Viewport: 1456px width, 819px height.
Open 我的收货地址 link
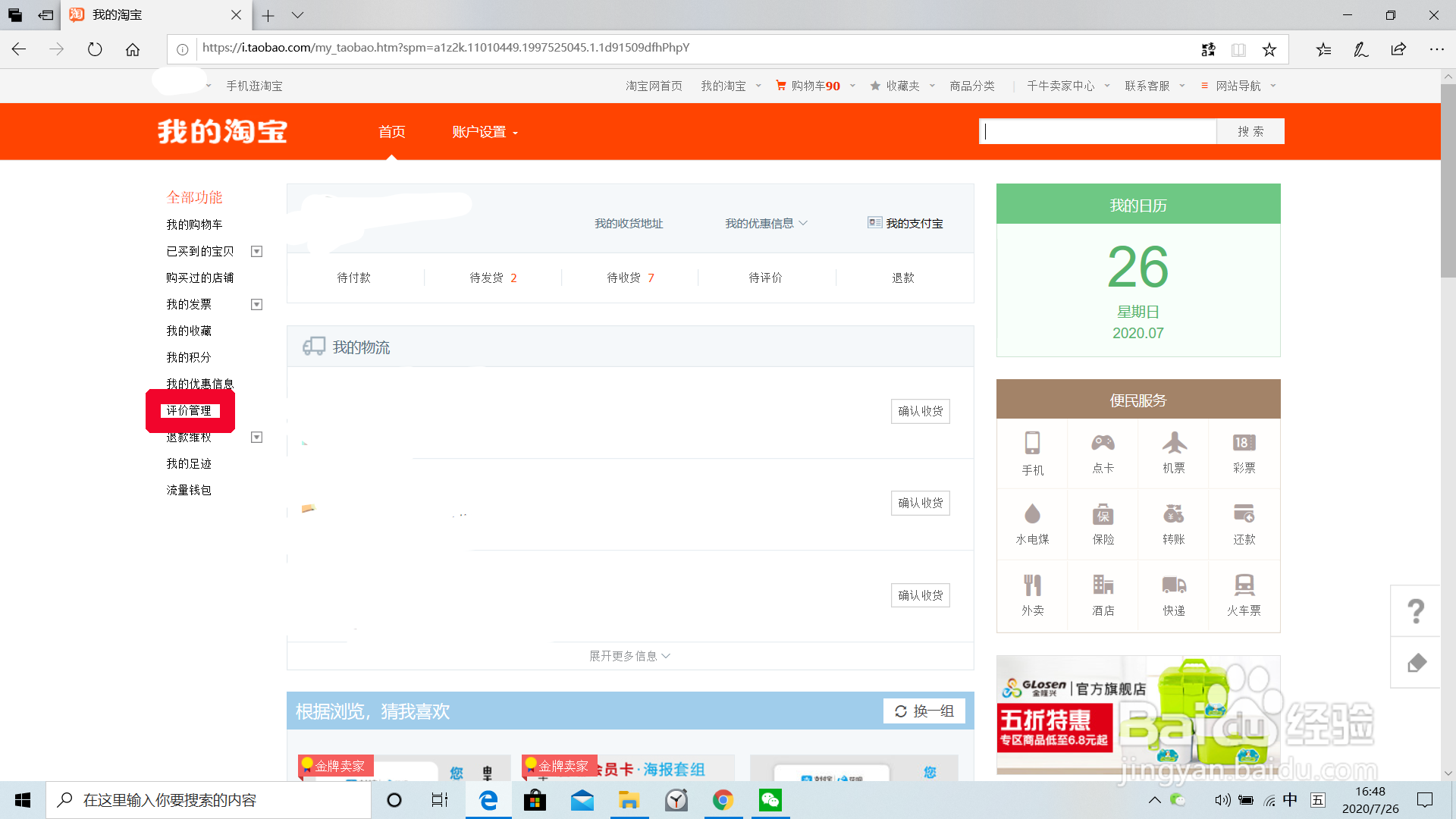pos(629,224)
